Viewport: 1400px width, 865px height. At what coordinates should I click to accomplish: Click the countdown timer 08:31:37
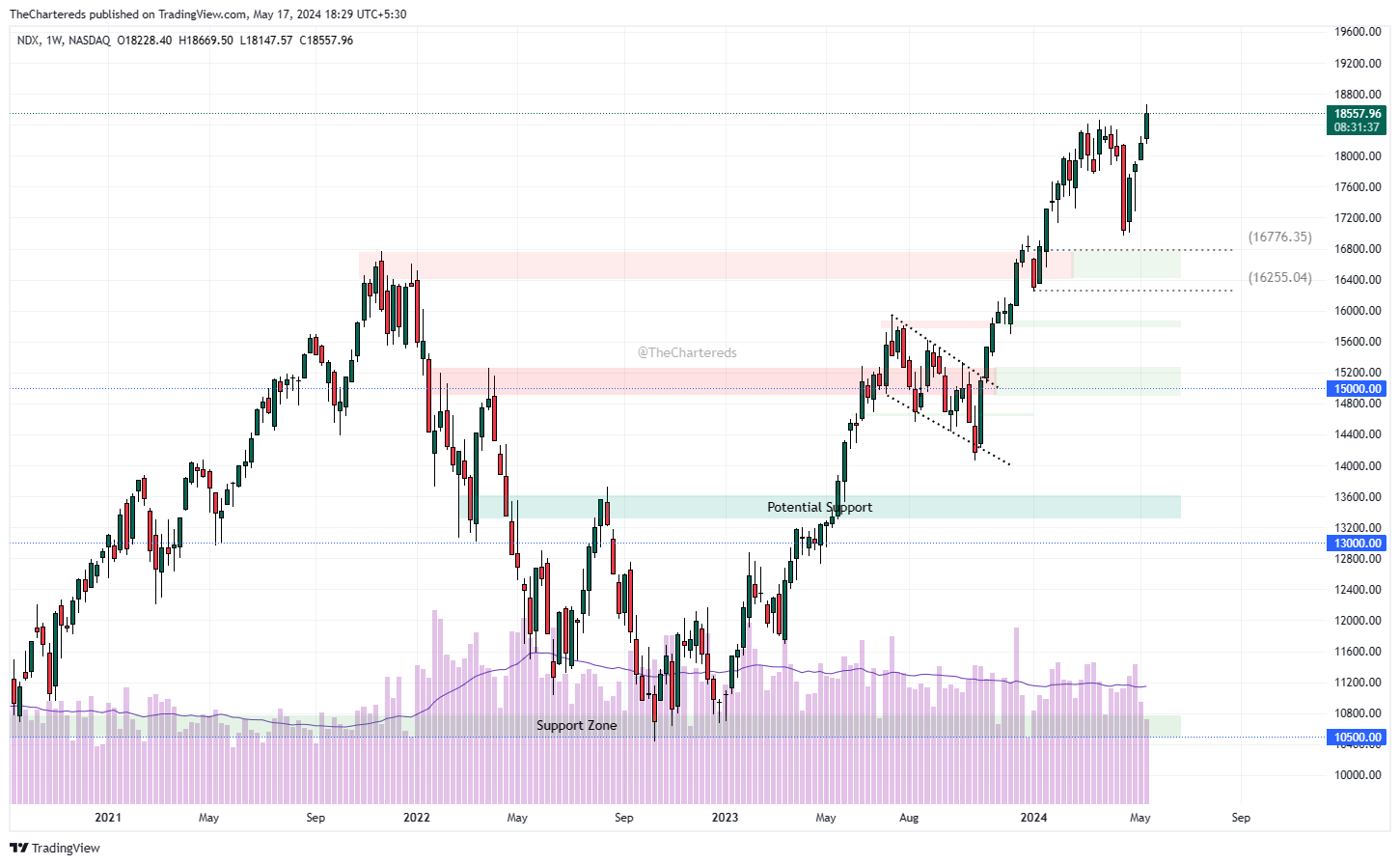coord(1357,127)
